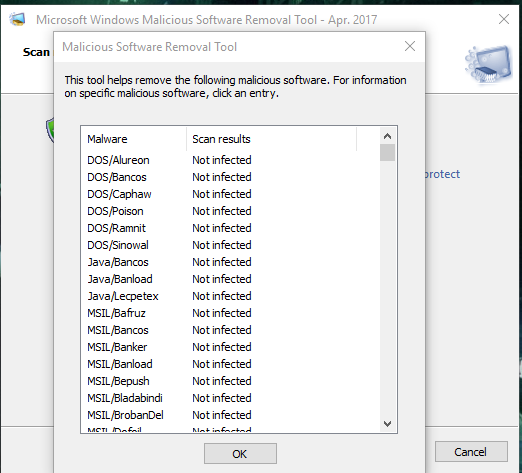Click the Scan results column header
This screenshot has height=473, width=522.
pyautogui.click(x=271, y=139)
